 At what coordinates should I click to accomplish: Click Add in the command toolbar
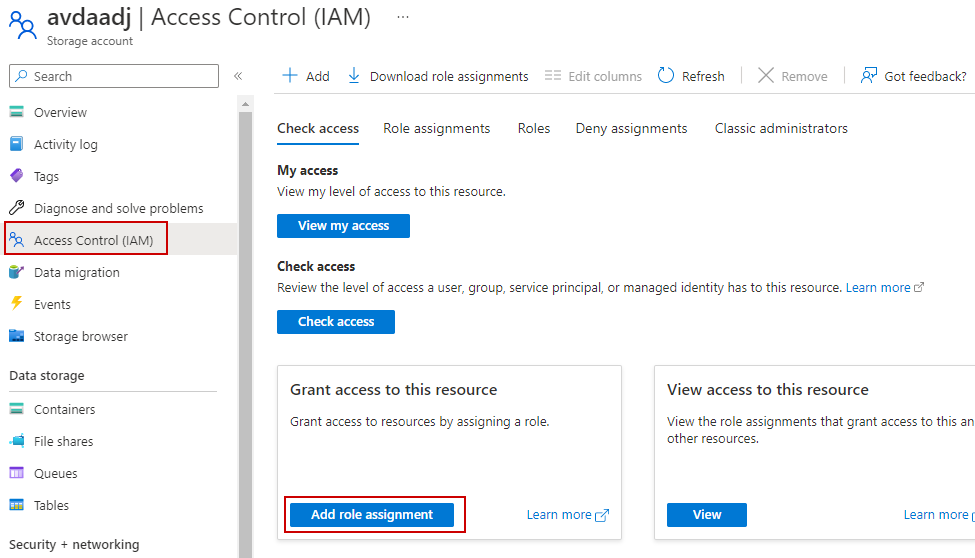click(x=306, y=76)
